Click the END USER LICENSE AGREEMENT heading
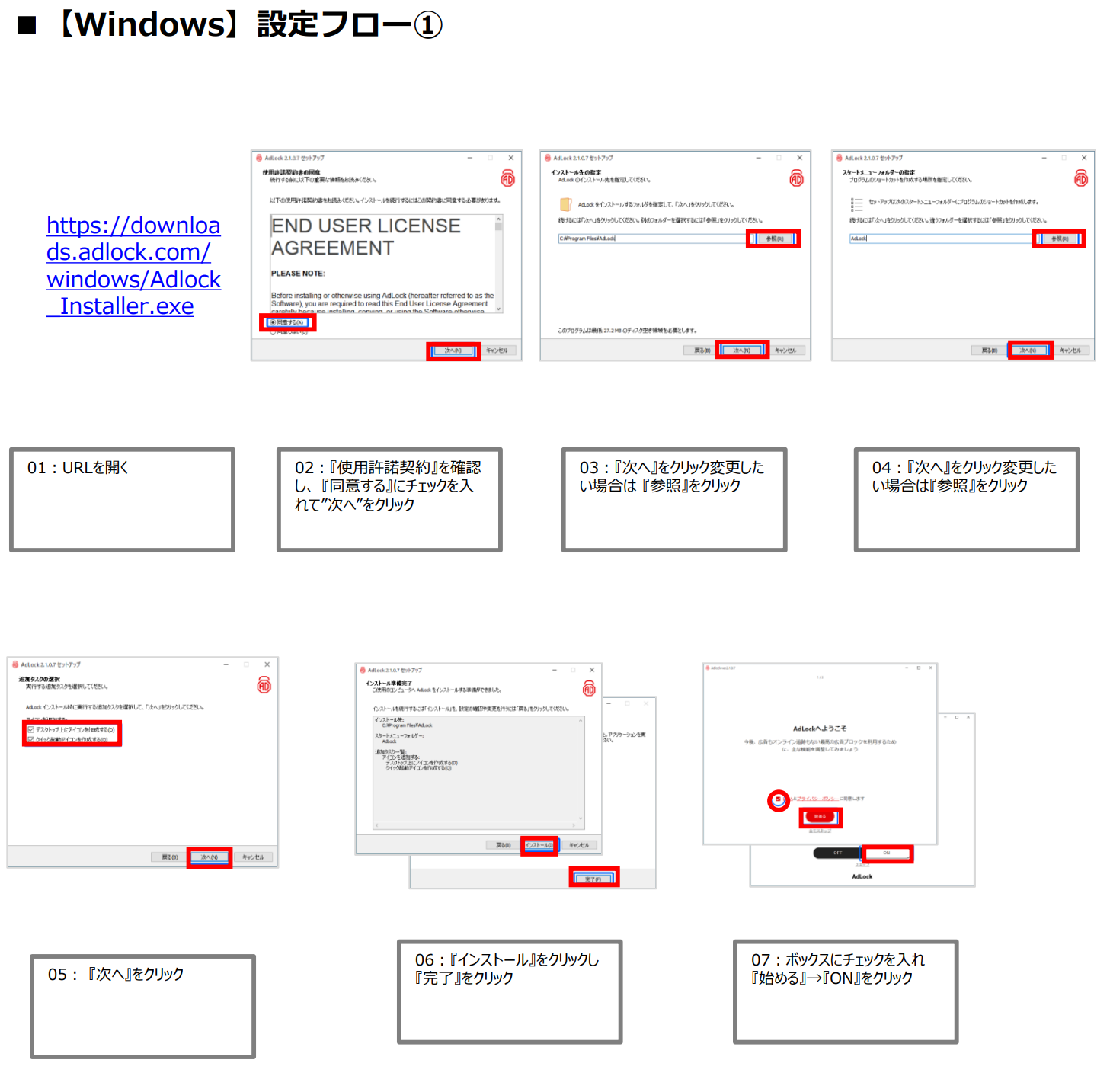1110x1092 pixels. coord(366,237)
